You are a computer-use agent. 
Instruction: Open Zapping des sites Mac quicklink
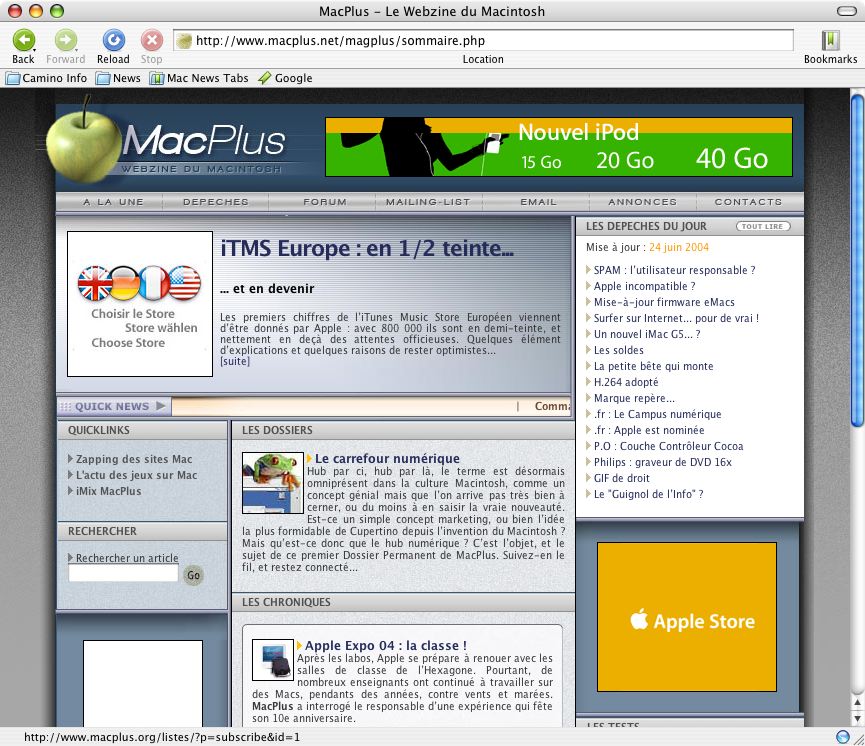point(134,459)
